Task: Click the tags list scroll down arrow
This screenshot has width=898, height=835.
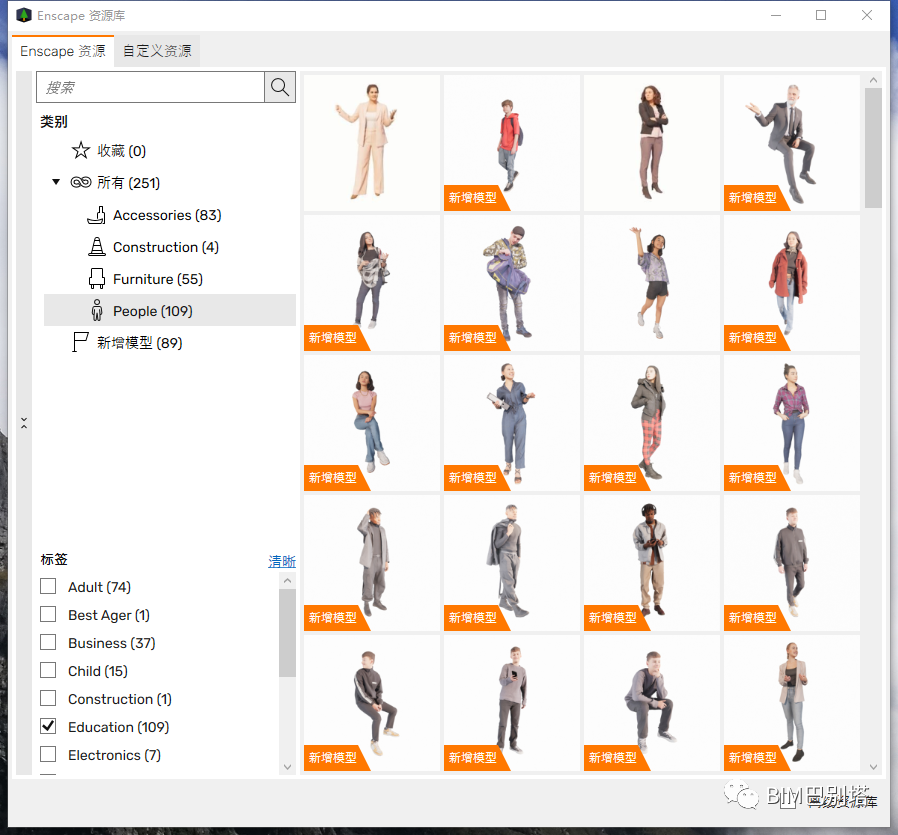Action: (x=287, y=767)
